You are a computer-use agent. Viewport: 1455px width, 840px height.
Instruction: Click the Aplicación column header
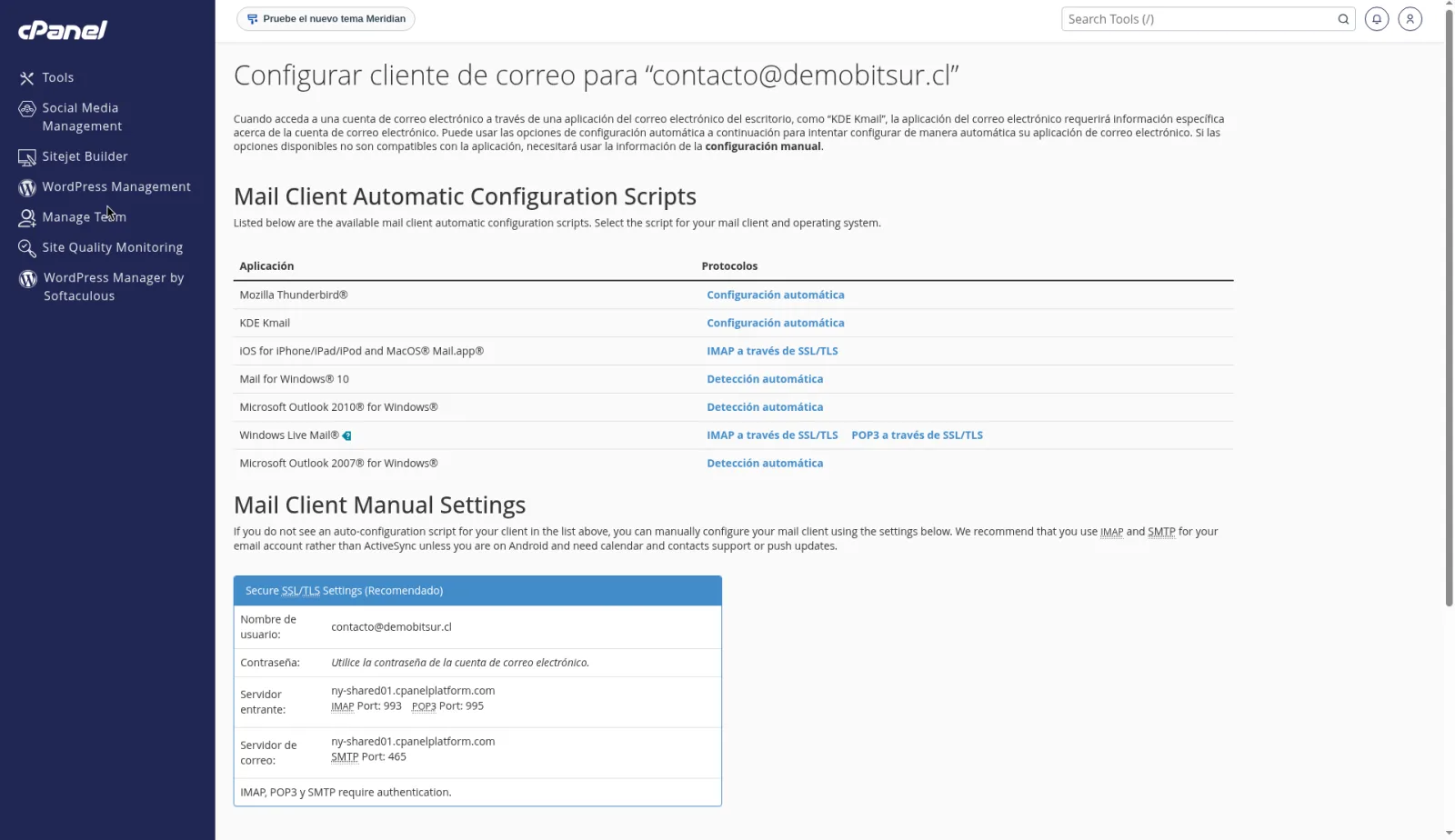click(266, 266)
